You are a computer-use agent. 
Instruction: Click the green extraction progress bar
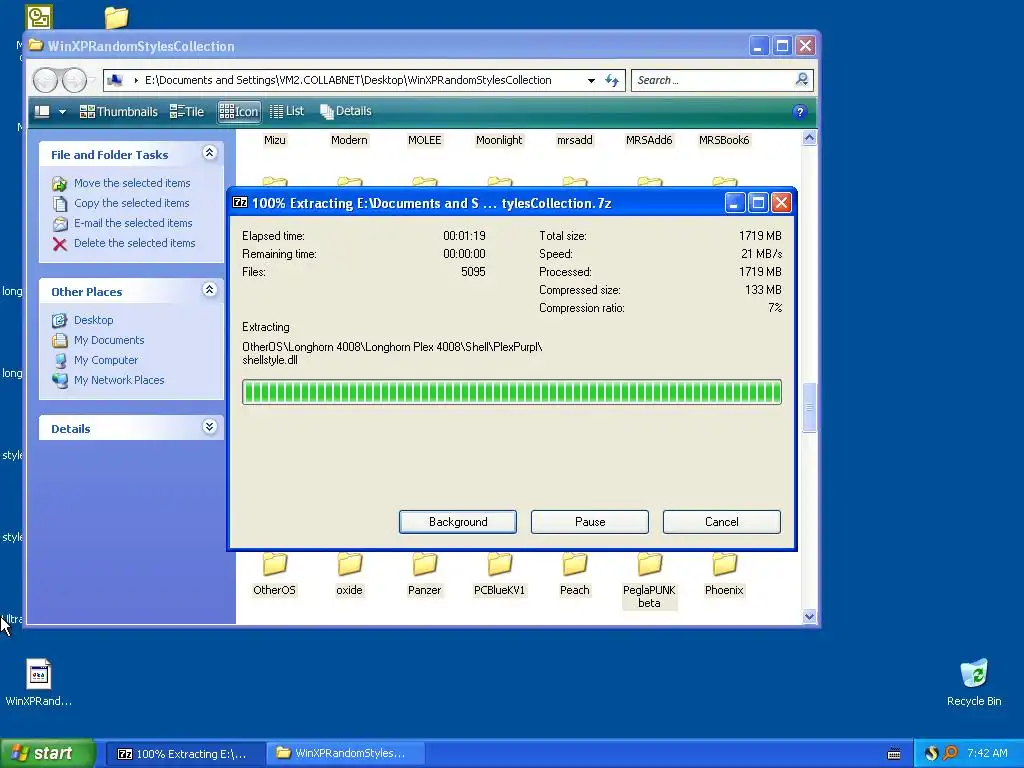(x=512, y=392)
